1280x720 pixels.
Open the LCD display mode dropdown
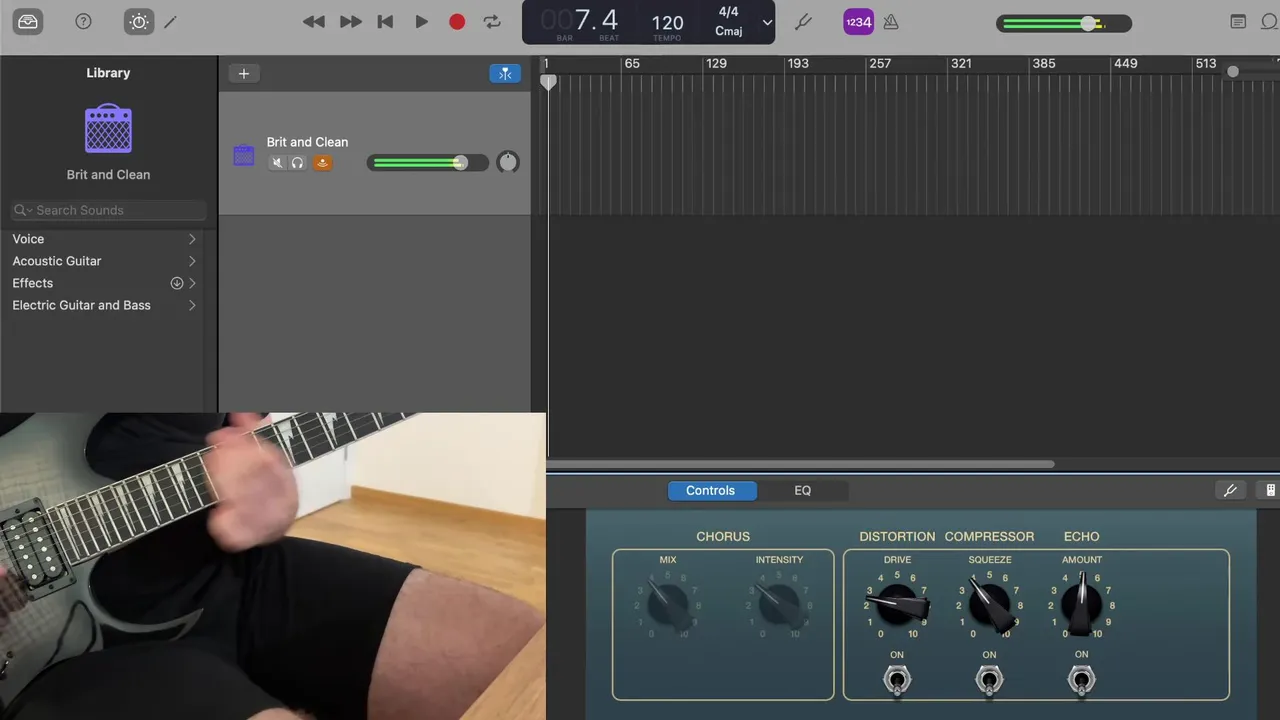pos(767,23)
